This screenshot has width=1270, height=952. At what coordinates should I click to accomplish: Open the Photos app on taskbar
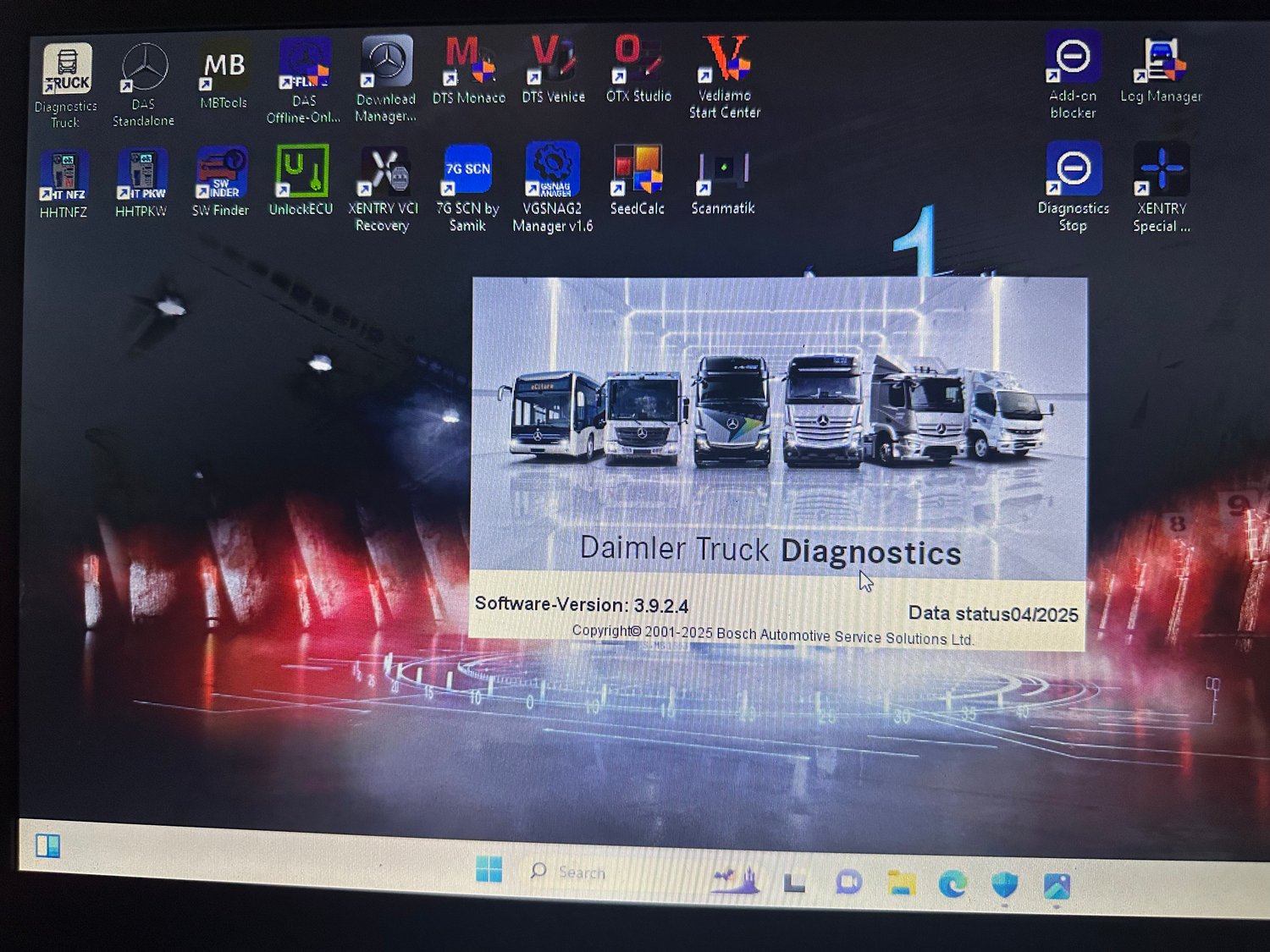click(x=1057, y=887)
